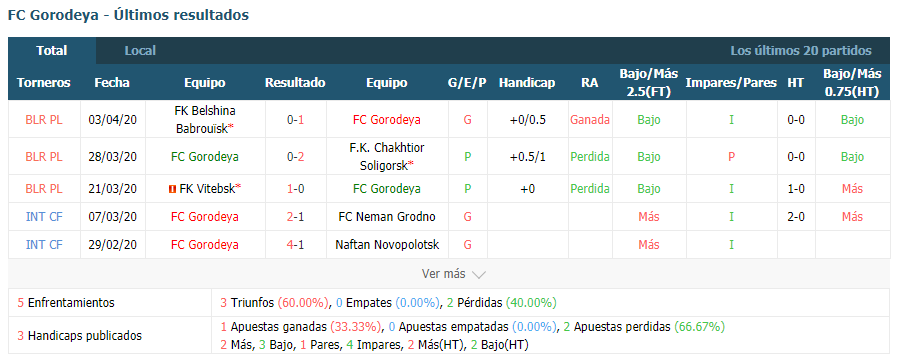The image size is (906, 362).
Task: Click the 0-2 result on 28/03/20
Action: click(x=295, y=156)
